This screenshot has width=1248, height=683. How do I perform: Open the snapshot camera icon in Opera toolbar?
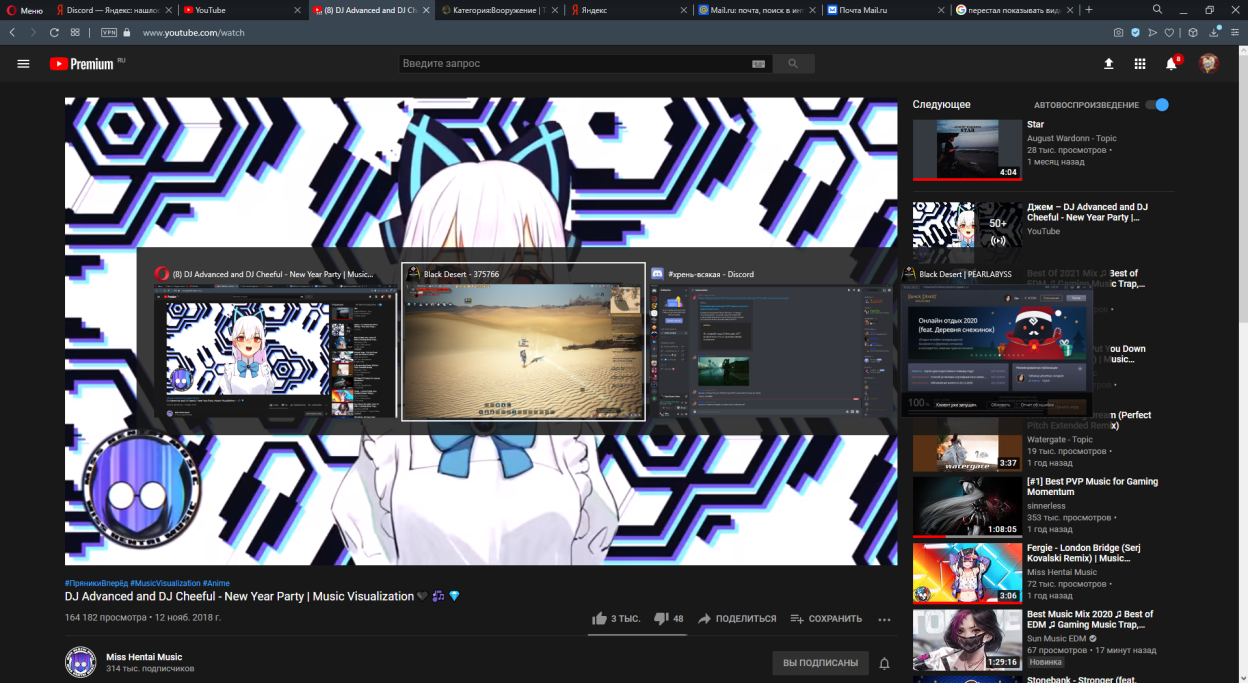click(1118, 32)
